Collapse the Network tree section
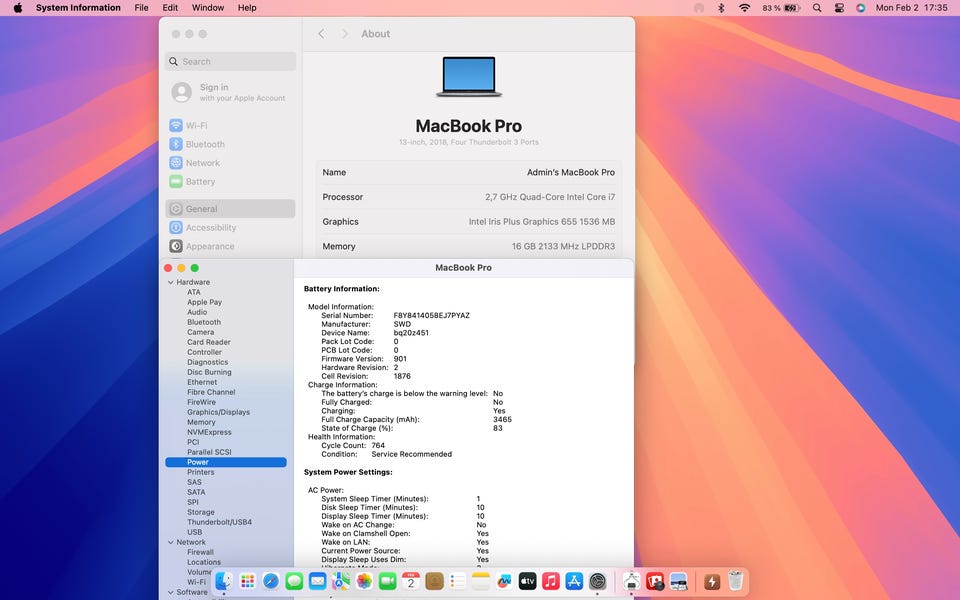 tap(169, 542)
